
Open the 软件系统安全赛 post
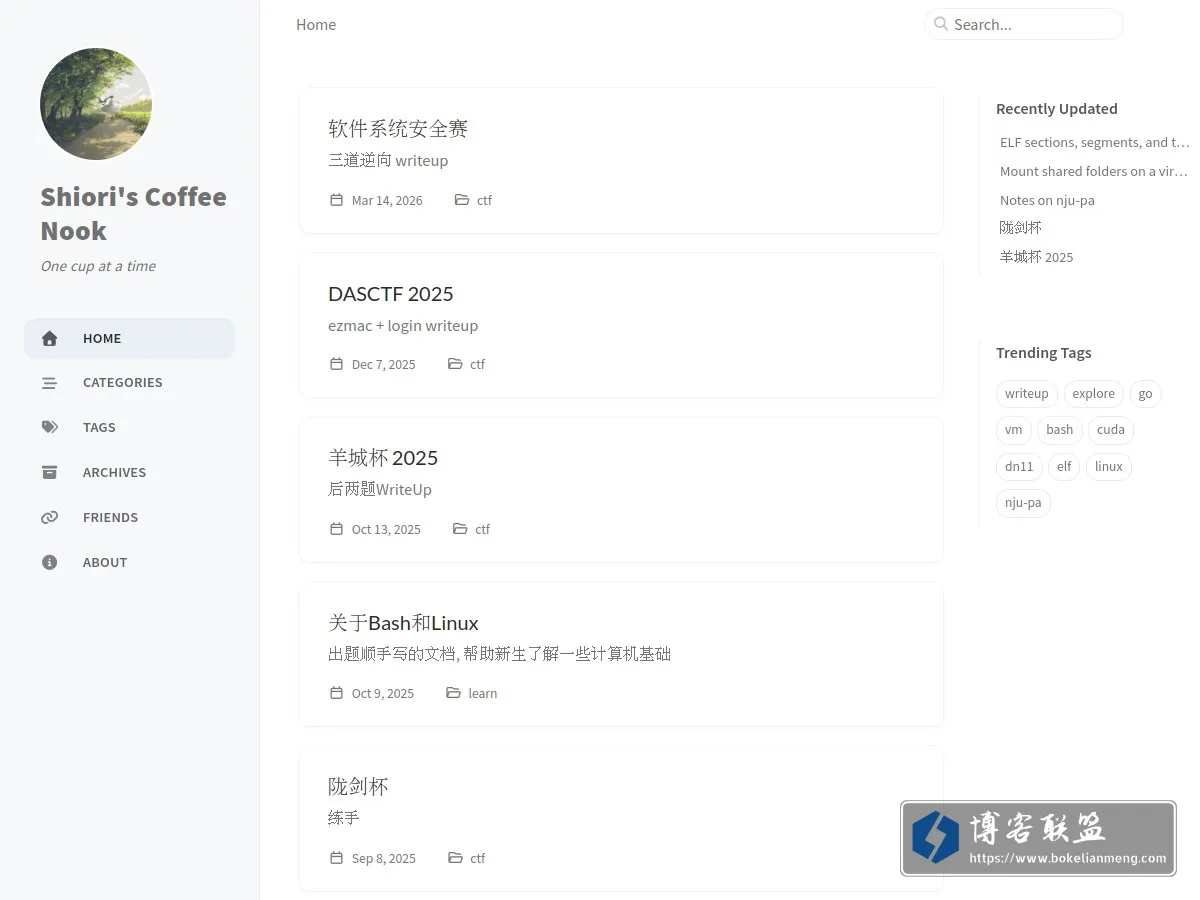(398, 128)
